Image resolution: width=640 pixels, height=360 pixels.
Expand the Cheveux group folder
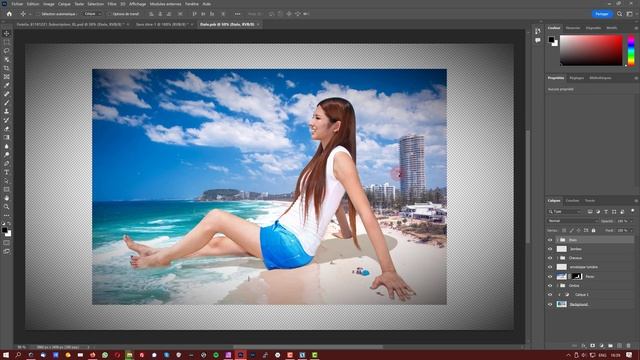coord(558,258)
